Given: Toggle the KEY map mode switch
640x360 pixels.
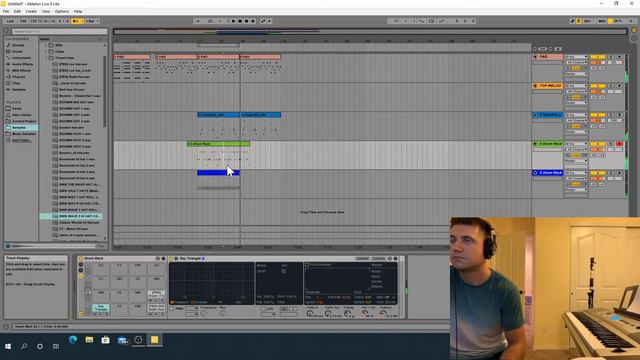Looking at the screenshot, I should click(x=588, y=21).
